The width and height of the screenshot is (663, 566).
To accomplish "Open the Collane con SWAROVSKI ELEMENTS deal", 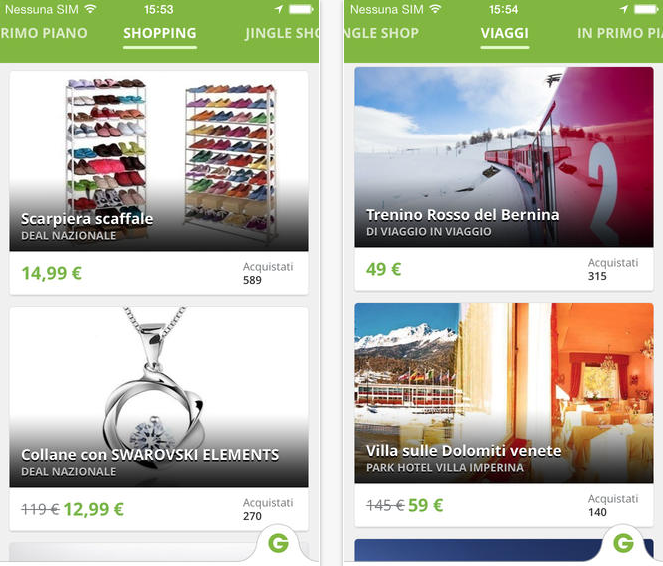I will (x=159, y=397).
